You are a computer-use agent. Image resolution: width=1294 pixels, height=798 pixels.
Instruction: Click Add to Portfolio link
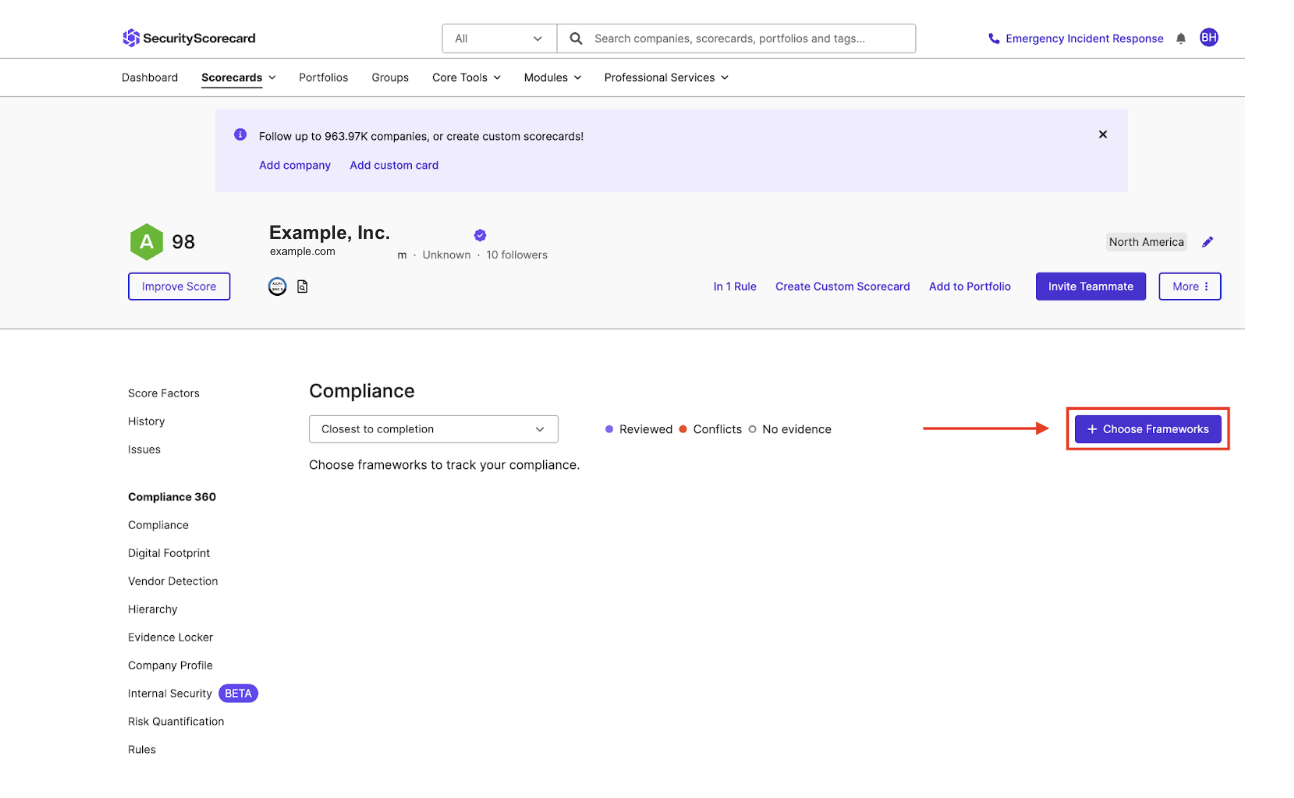tap(970, 286)
